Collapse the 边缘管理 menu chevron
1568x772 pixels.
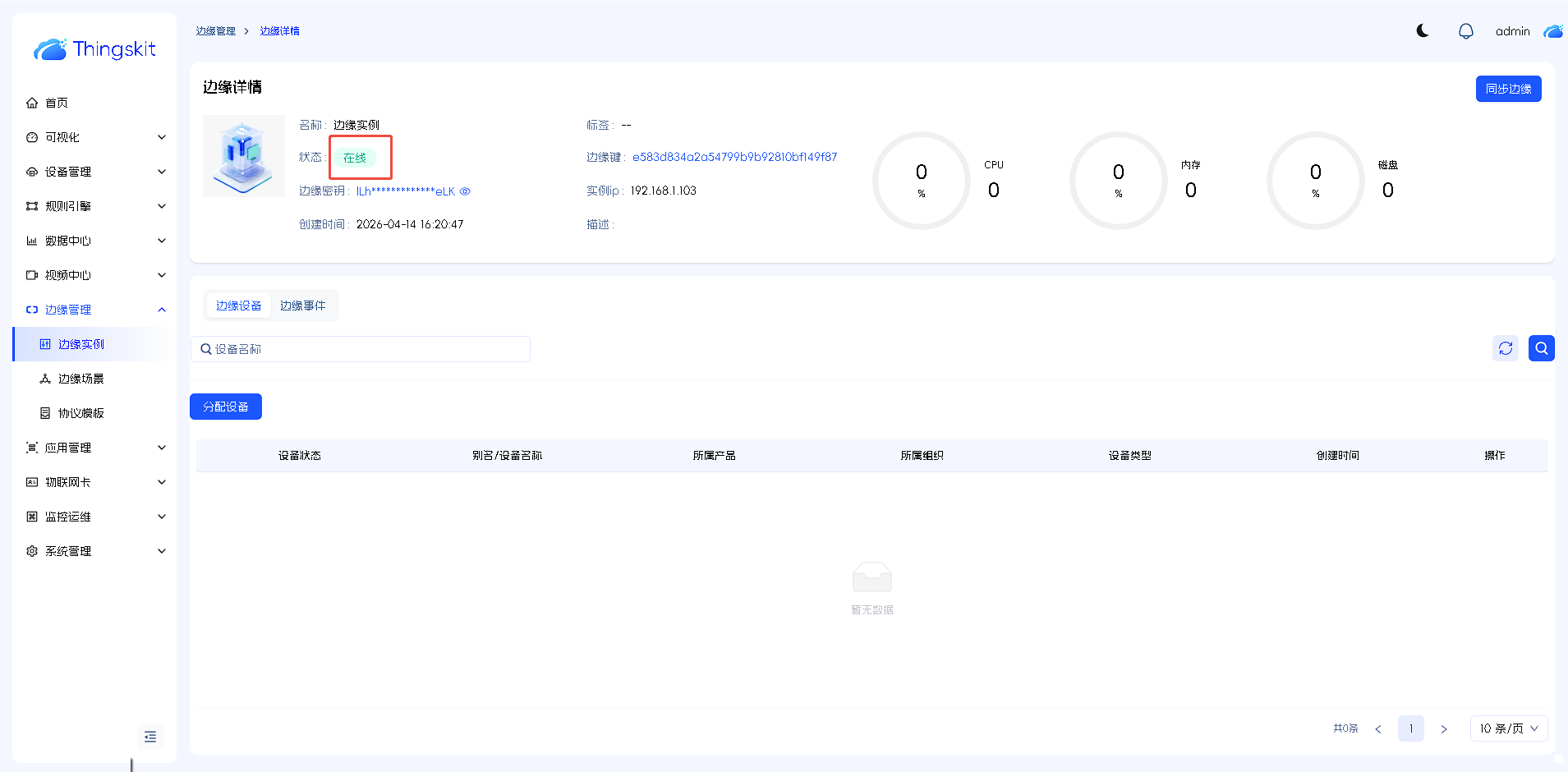coord(162,310)
